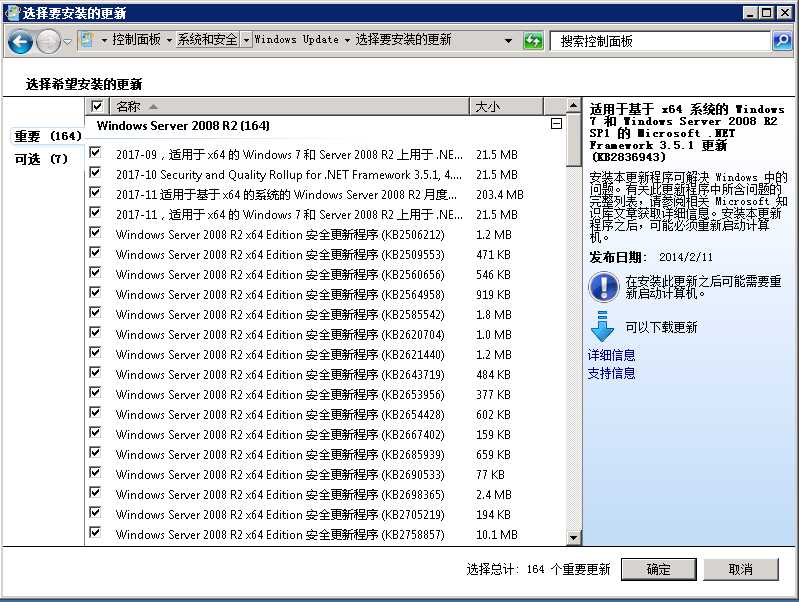Click the Back navigation arrow
Image resolution: width=799 pixels, height=602 pixels.
click(21, 41)
